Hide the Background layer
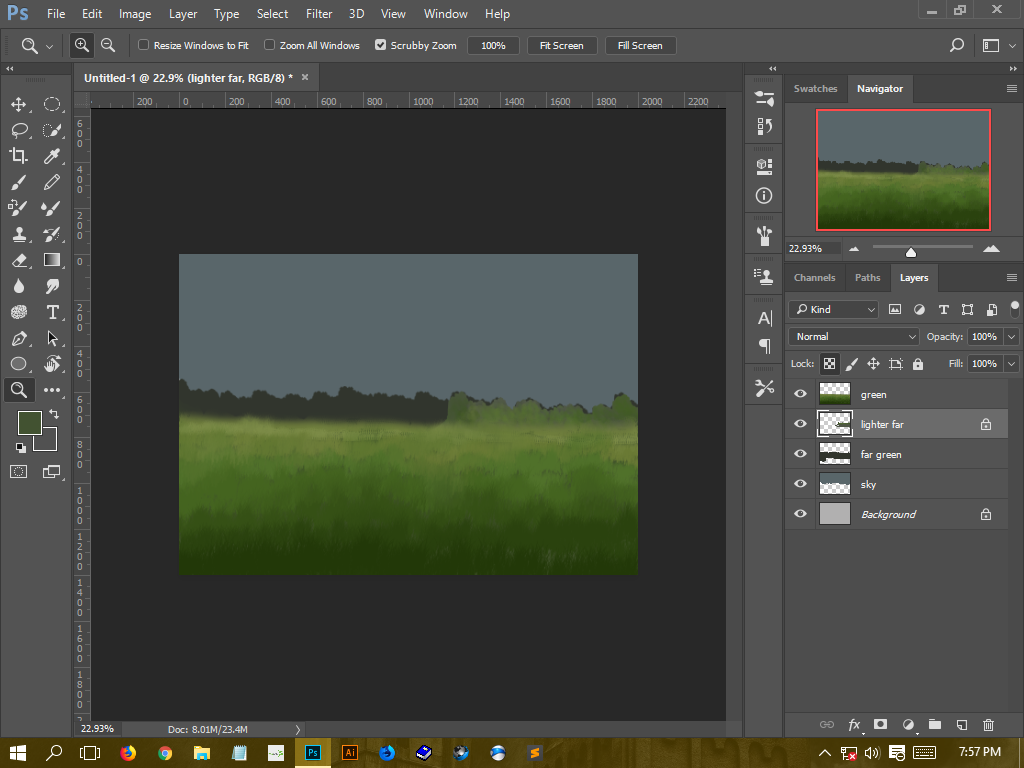Image resolution: width=1024 pixels, height=768 pixels. pos(800,514)
